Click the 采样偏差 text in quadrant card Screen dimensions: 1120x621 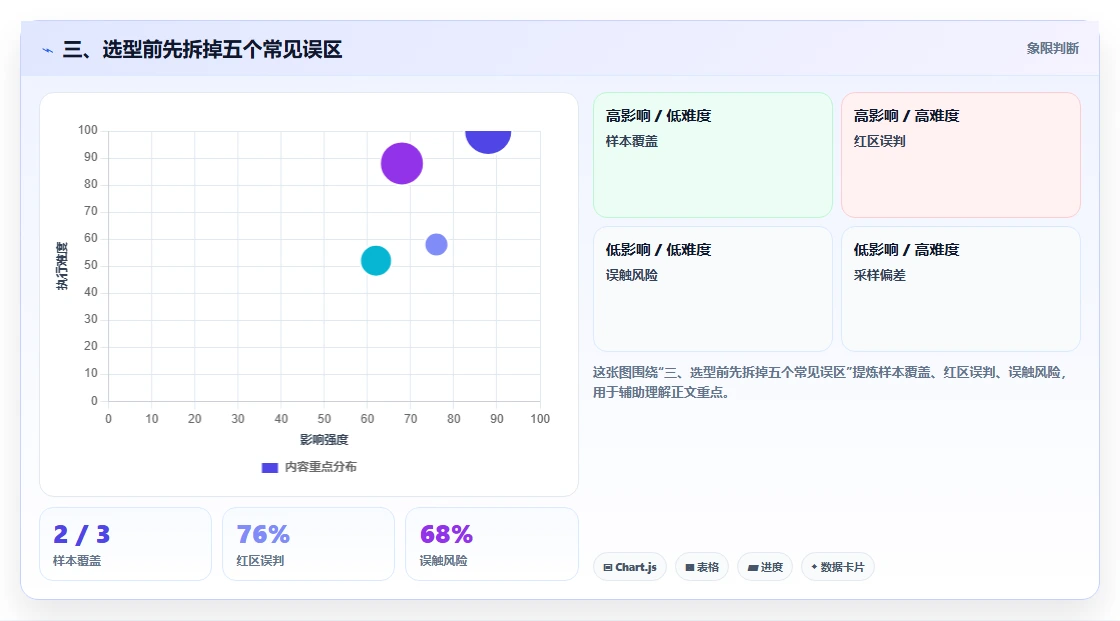pos(879,275)
